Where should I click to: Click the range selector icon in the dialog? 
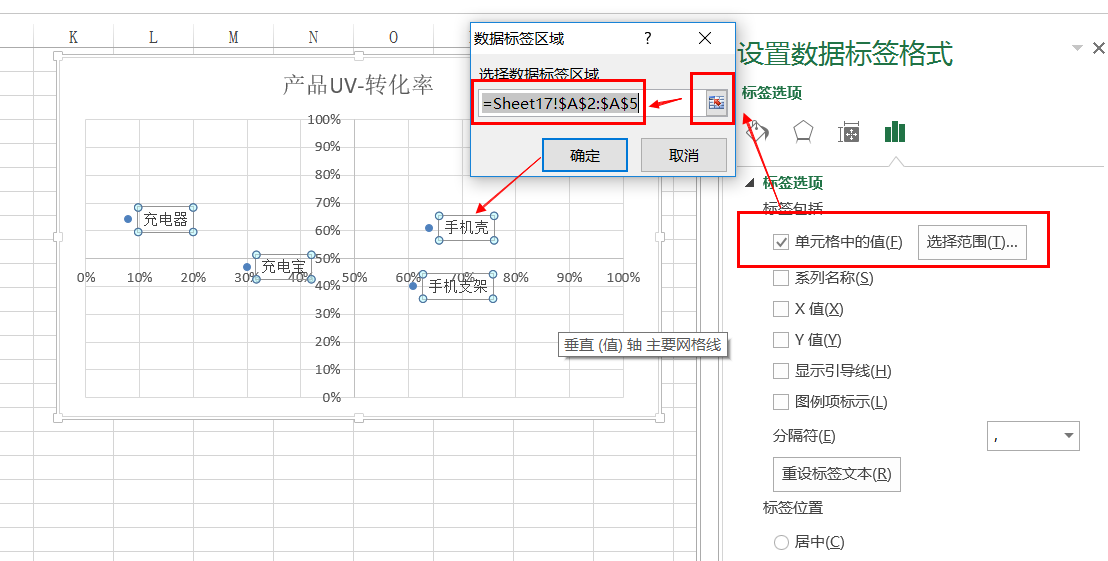click(717, 103)
